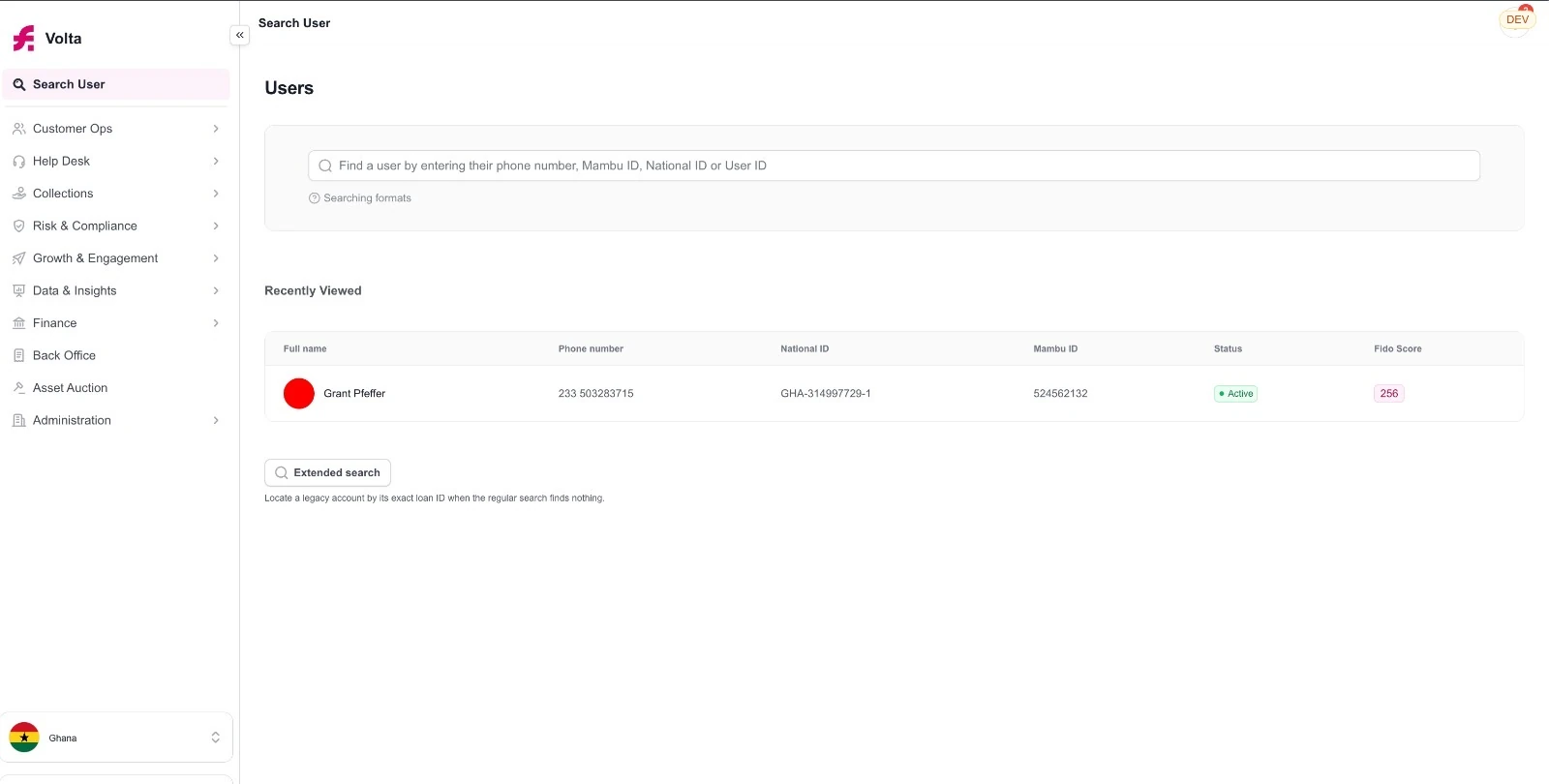Click phone number 233 503283715
1549x784 pixels.
[595, 394]
